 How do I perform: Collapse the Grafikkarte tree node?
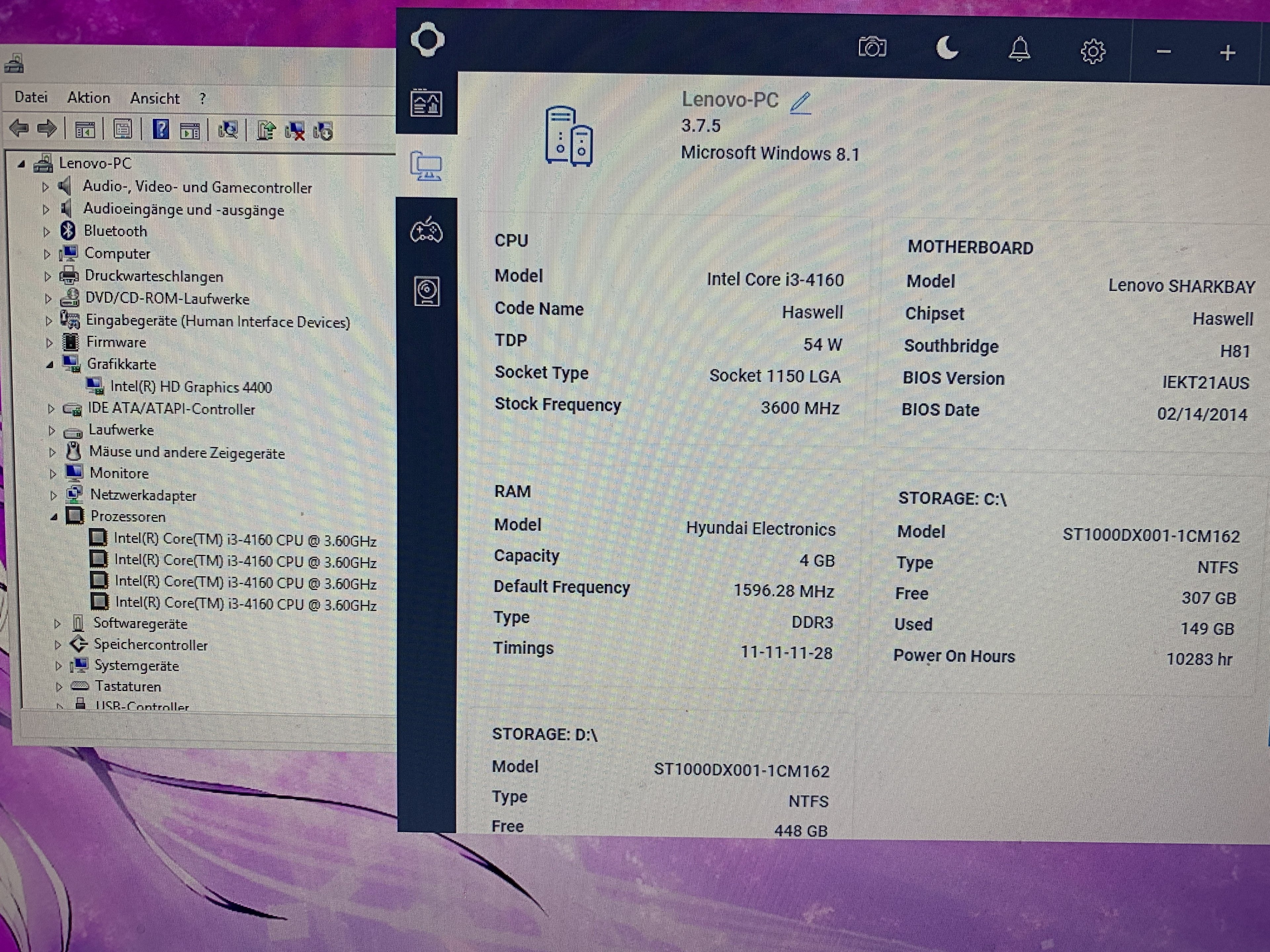[x=50, y=364]
